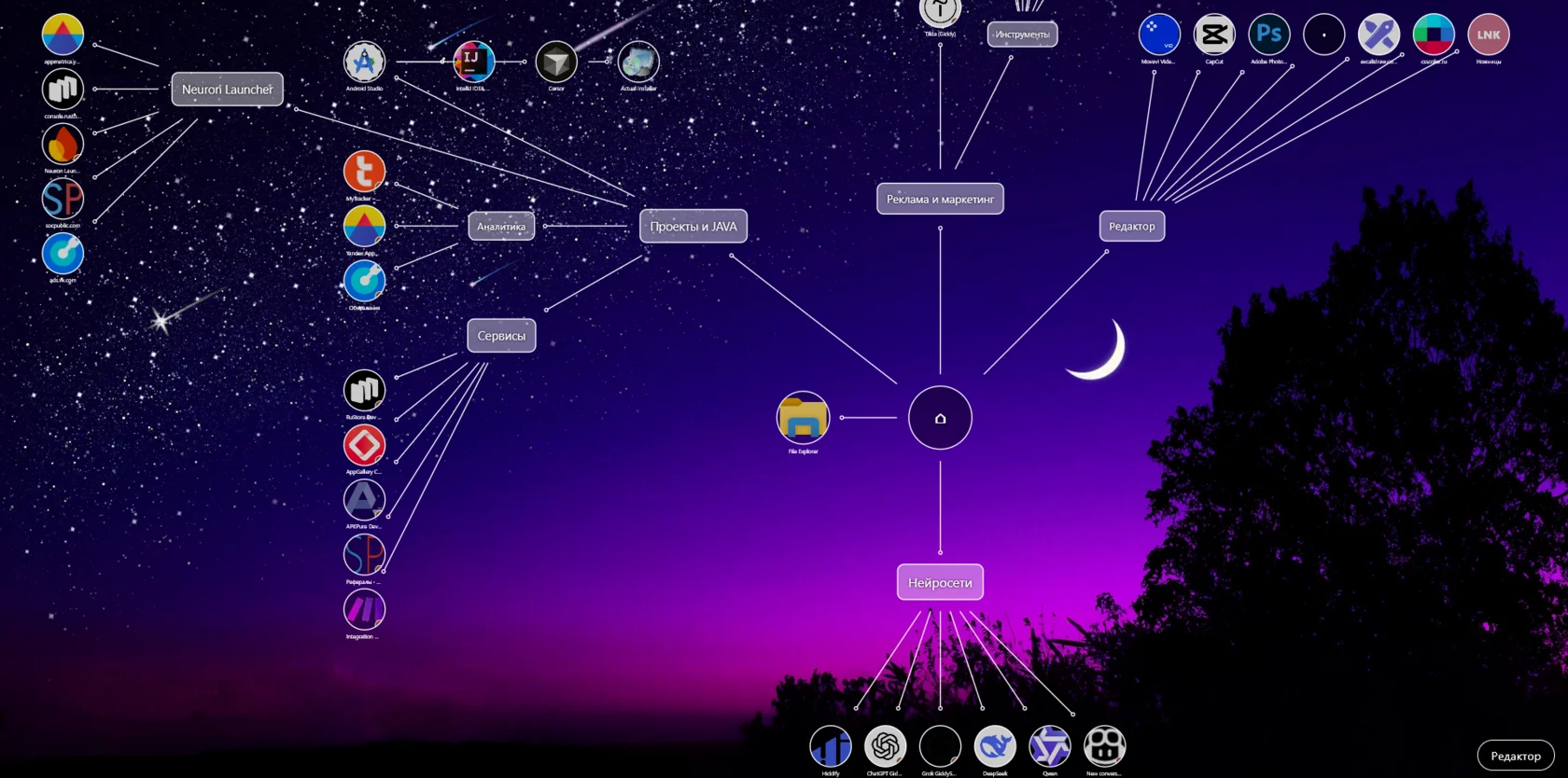Open the Qwen icon
1568x778 pixels.
point(1050,746)
